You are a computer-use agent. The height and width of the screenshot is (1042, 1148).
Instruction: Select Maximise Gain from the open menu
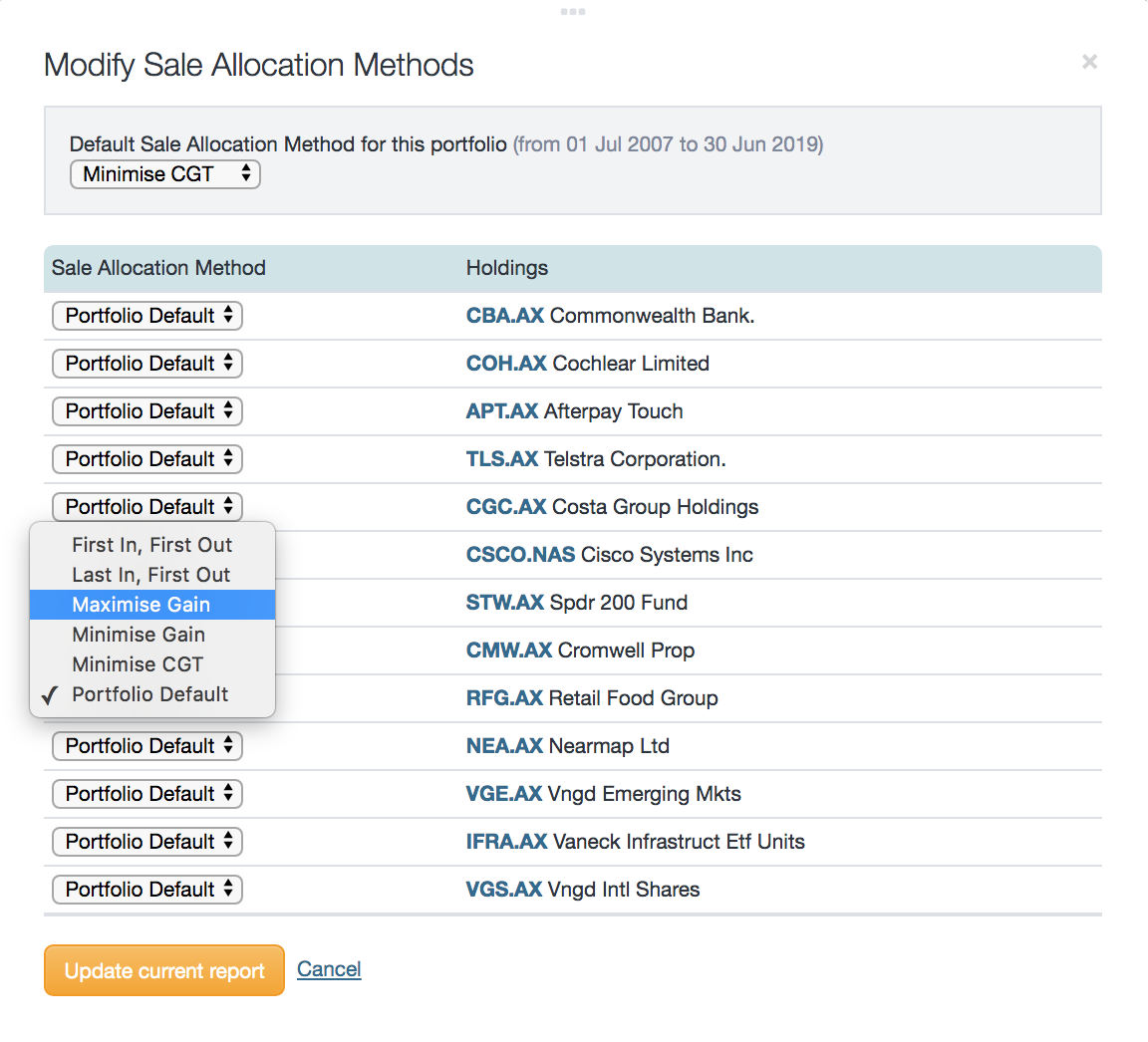click(141, 605)
